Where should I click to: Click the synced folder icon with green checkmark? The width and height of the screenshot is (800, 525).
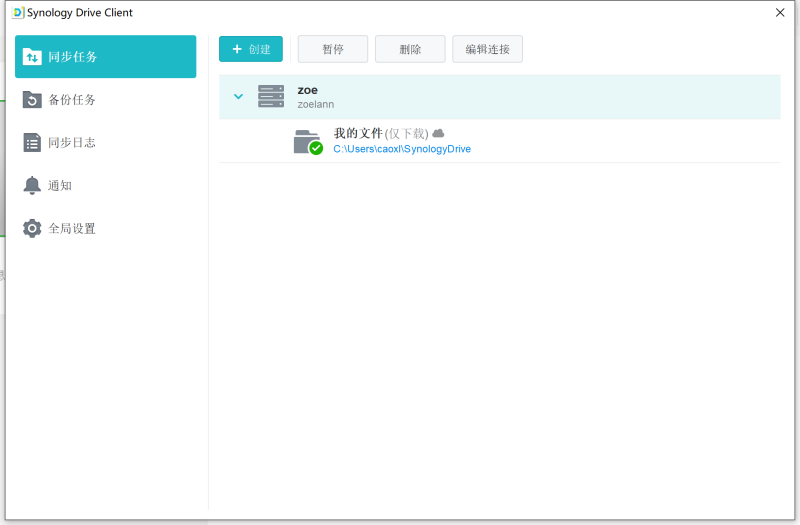(x=308, y=142)
